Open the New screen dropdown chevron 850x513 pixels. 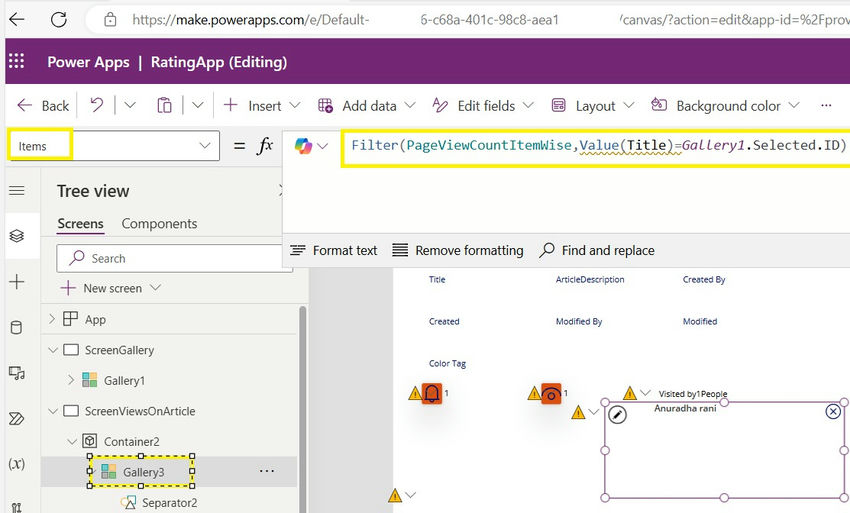[156, 287]
